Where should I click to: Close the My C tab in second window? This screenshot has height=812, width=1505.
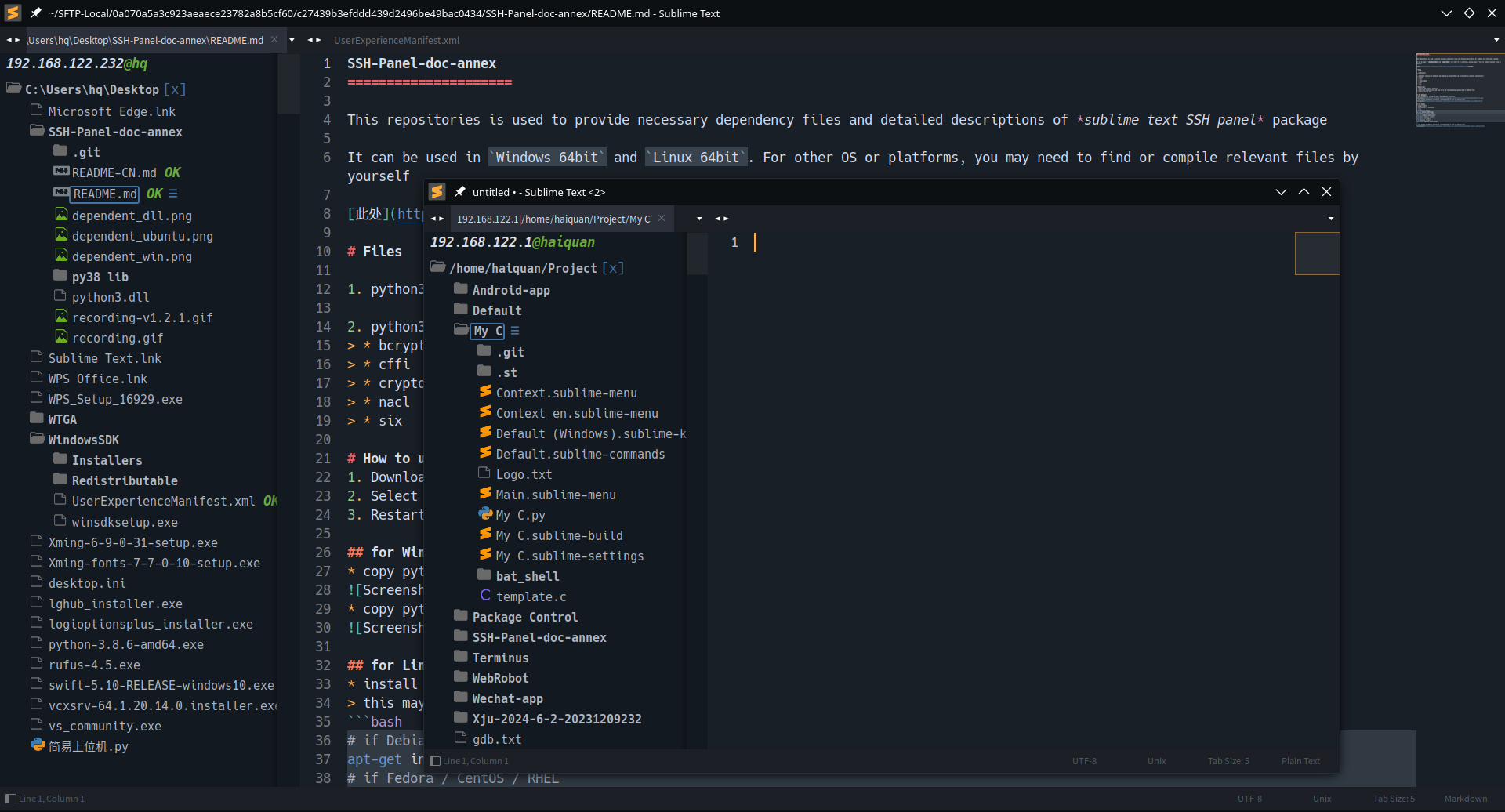662,219
